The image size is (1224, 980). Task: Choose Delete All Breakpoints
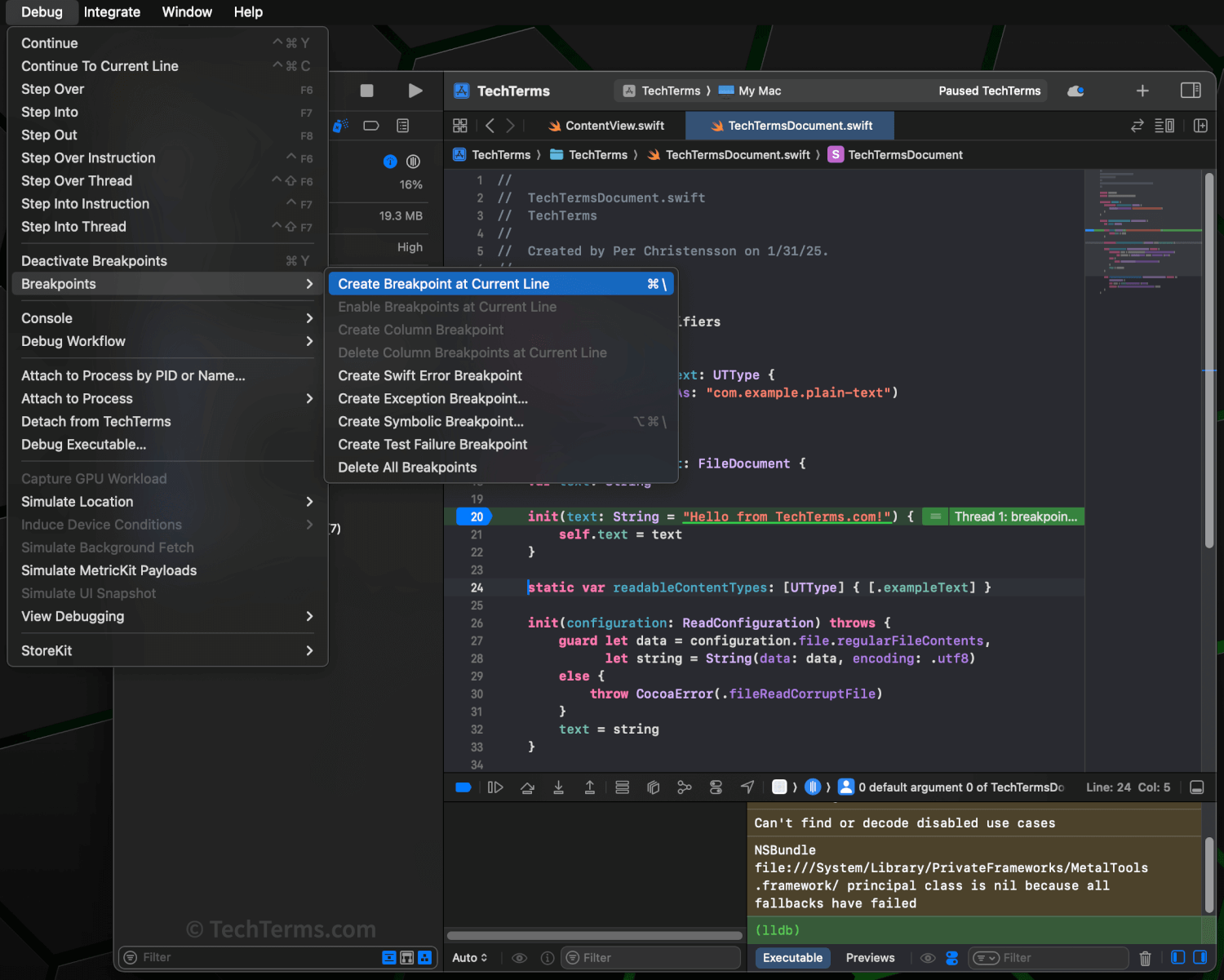coord(501,468)
